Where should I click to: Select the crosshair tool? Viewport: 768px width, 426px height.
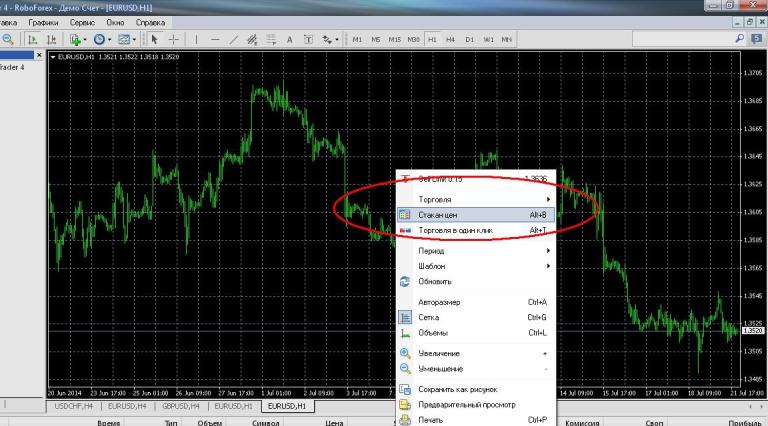(173, 39)
